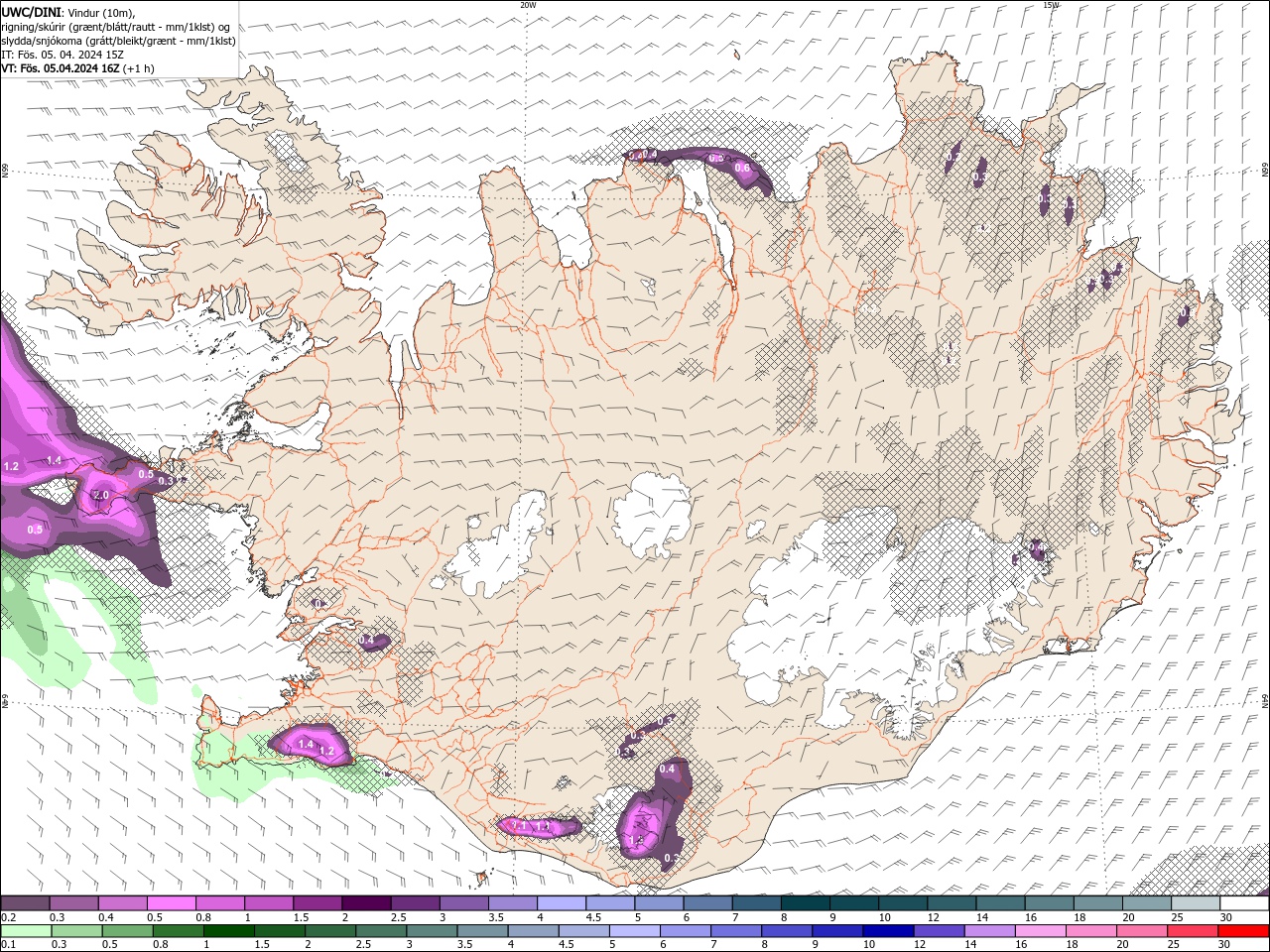The height and width of the screenshot is (952, 1270).
Task: Click the '0.6' value on the north coast
Action: [x=742, y=168]
